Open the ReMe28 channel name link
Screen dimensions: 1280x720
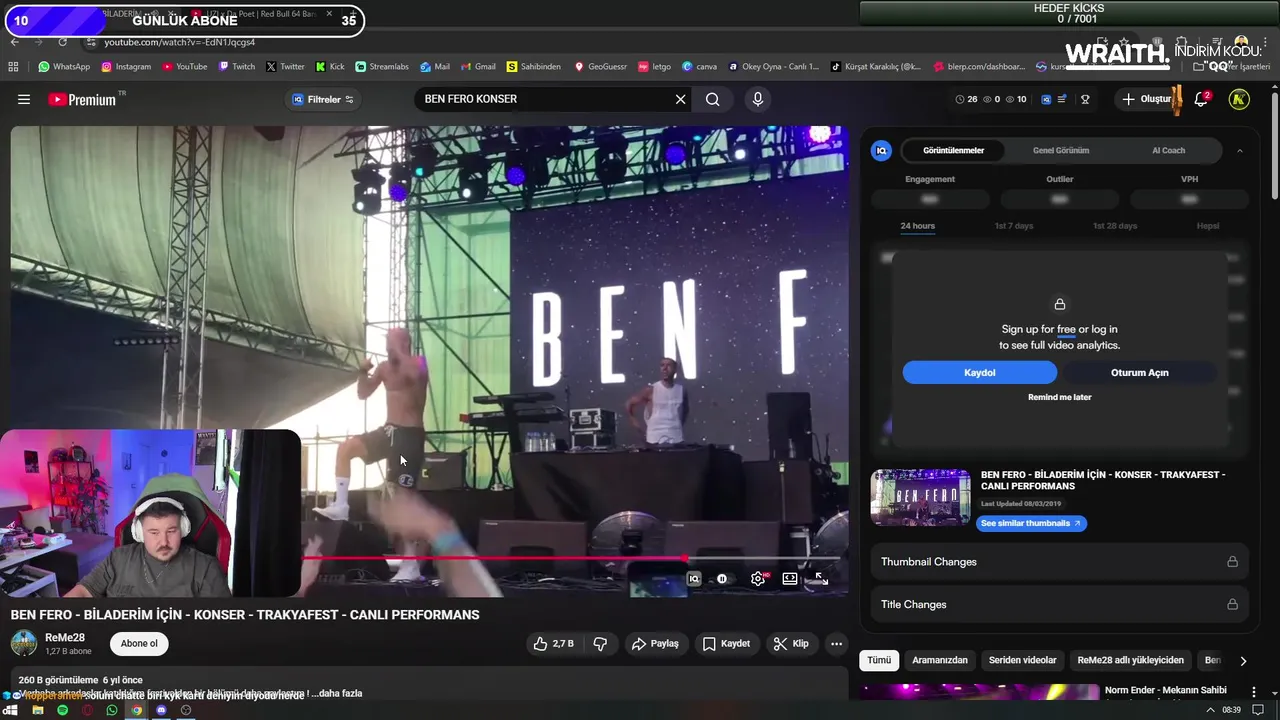point(64,638)
